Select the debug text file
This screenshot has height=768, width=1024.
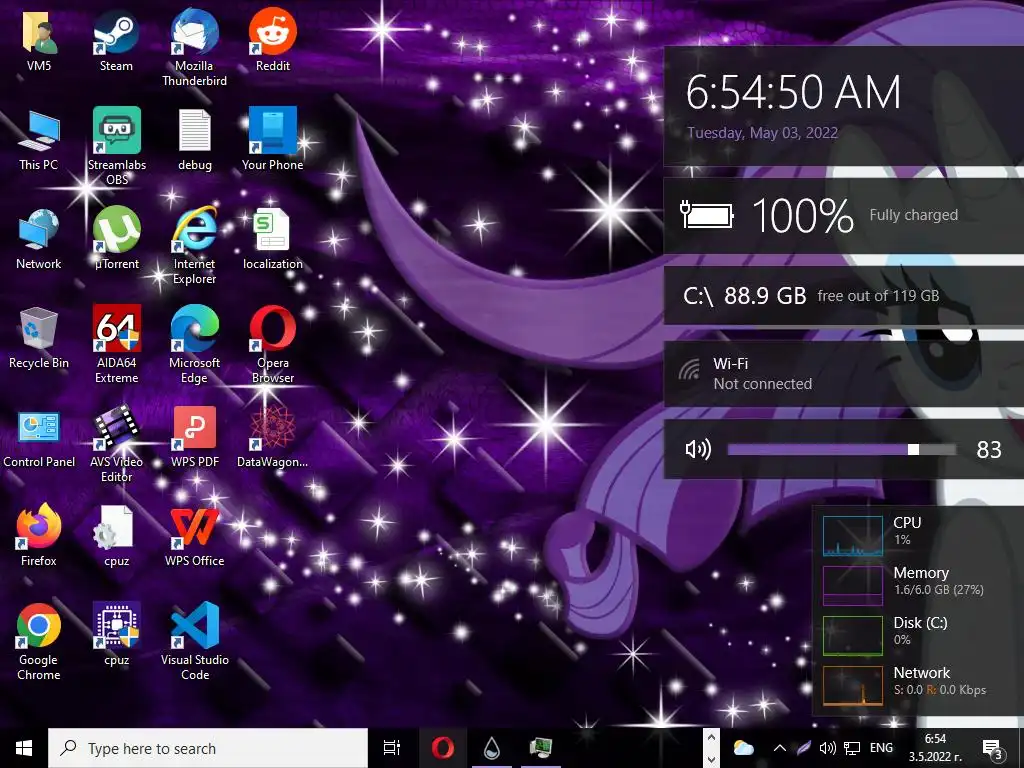click(x=195, y=140)
